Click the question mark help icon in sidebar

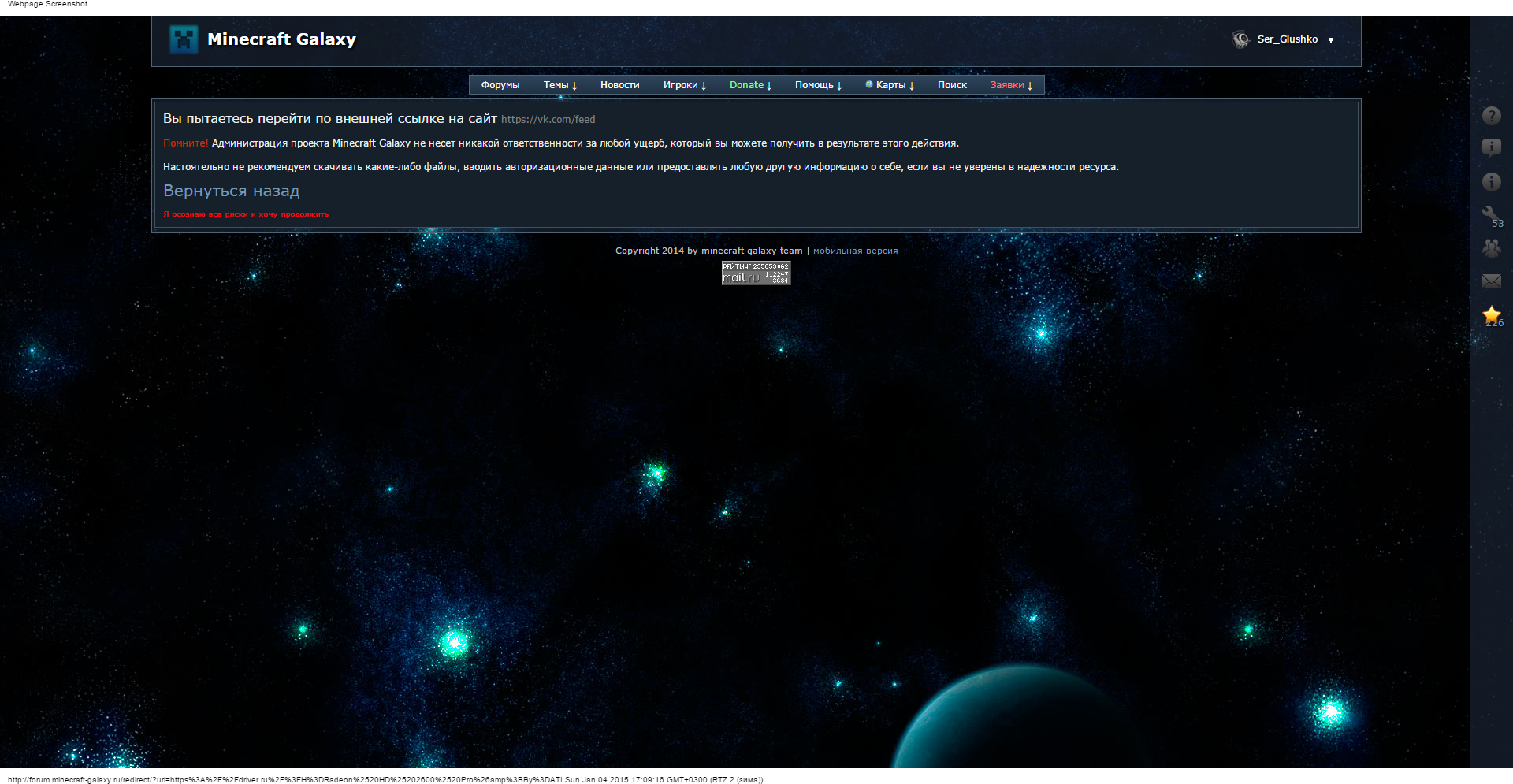(1491, 116)
